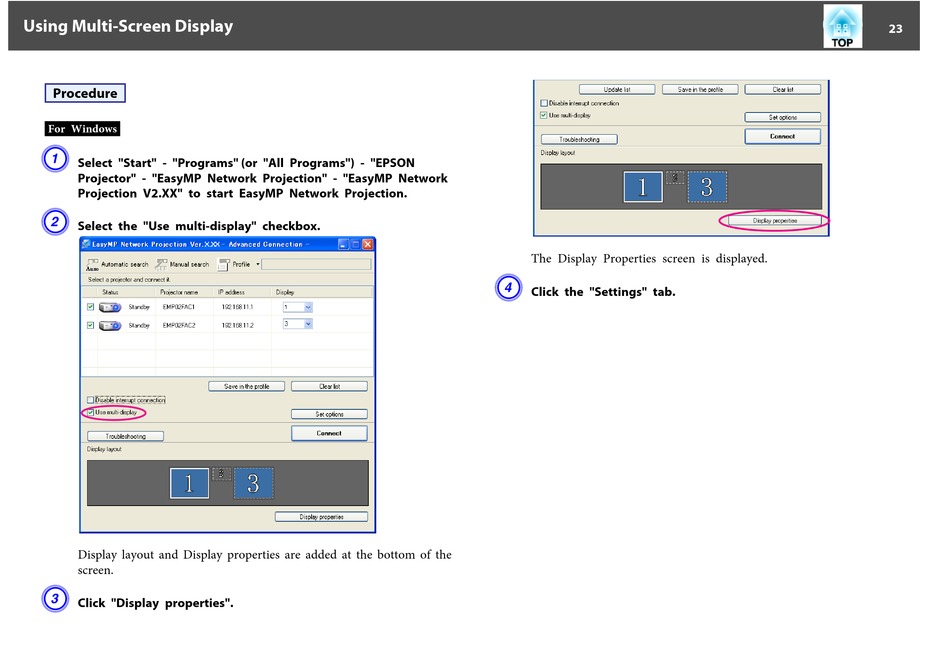
Task: Click the Display column header
Action: tap(285, 292)
